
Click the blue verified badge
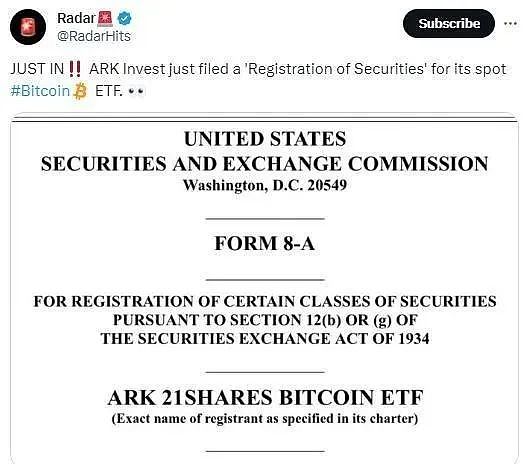coord(124,18)
